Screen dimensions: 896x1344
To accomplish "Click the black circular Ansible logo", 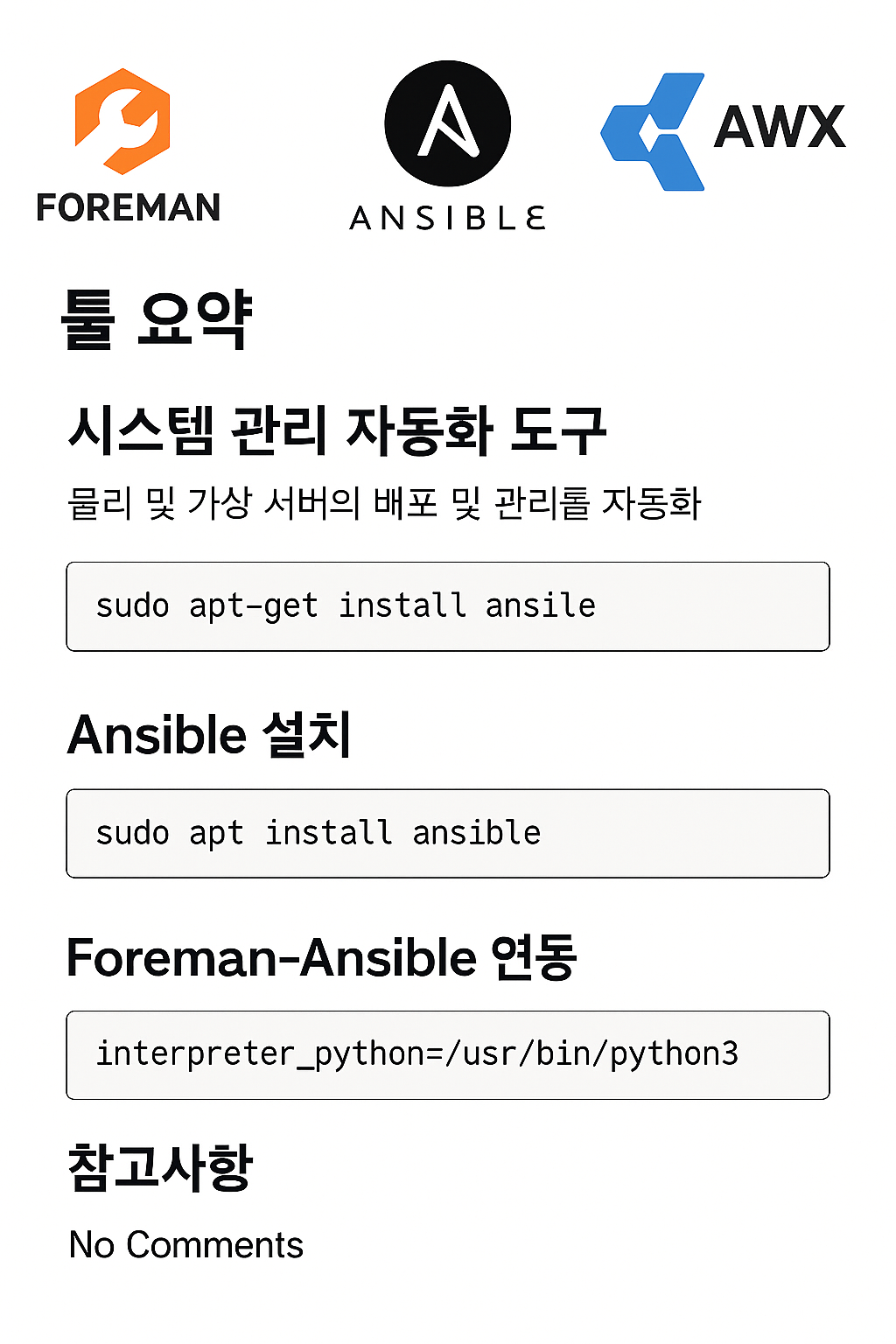I will click(448, 123).
